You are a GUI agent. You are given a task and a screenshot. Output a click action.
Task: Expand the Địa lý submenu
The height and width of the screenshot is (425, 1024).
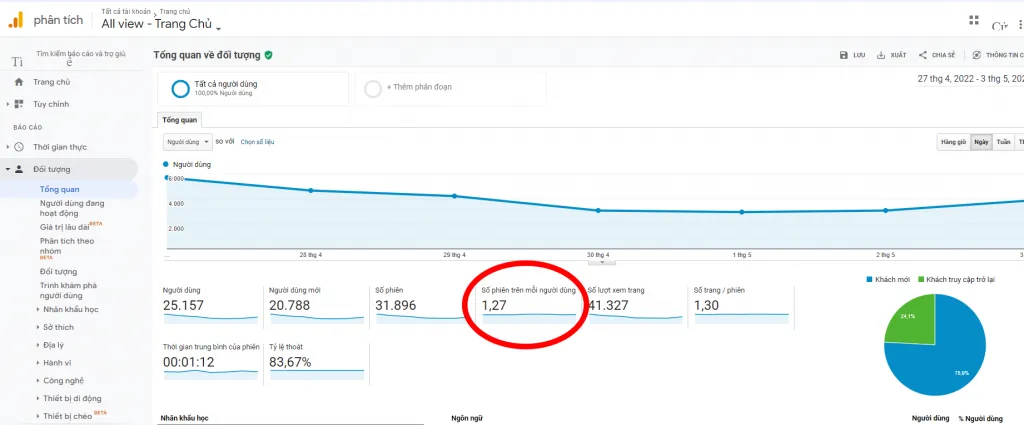(x=38, y=345)
